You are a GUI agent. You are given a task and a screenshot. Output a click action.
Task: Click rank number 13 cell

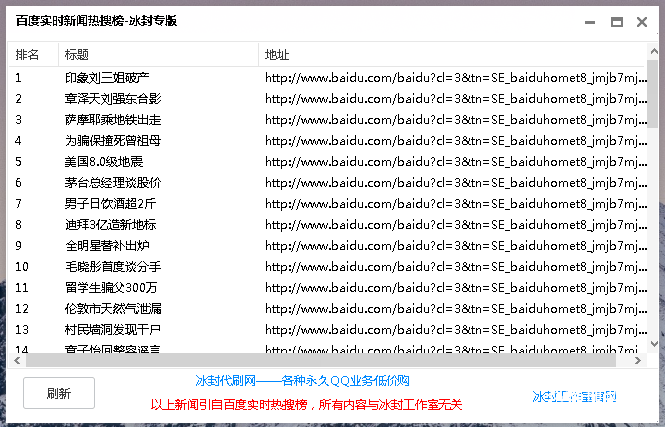[22, 329]
